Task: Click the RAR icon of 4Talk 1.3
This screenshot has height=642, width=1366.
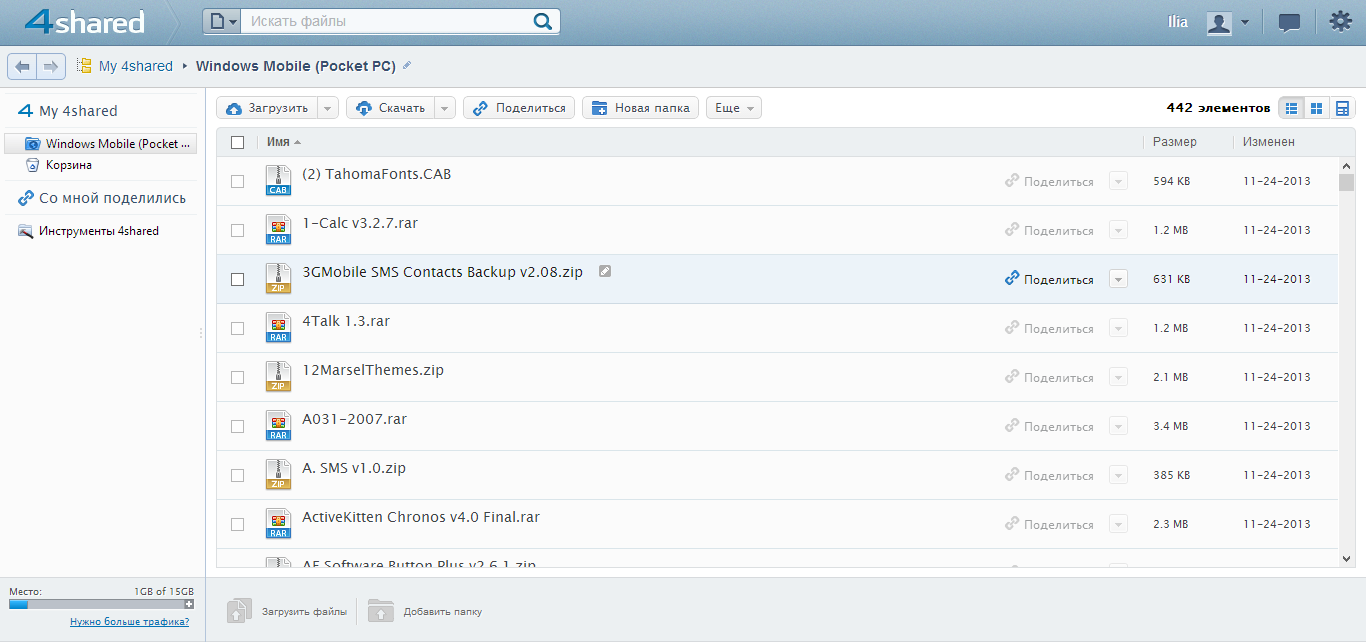Action: click(x=278, y=328)
